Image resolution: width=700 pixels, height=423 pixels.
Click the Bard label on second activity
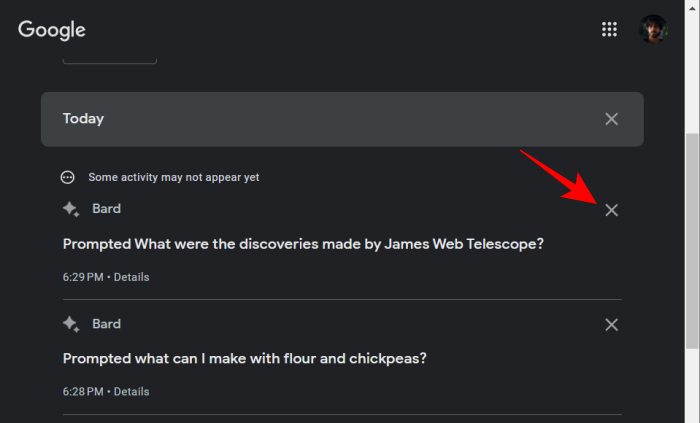(x=106, y=324)
